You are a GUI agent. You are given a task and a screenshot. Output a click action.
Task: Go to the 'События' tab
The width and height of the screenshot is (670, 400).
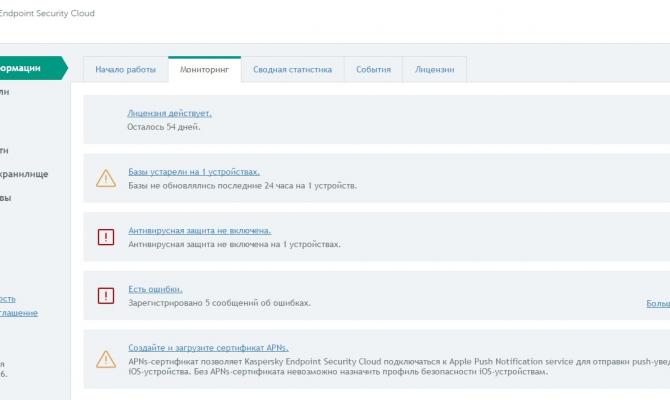click(x=373, y=70)
